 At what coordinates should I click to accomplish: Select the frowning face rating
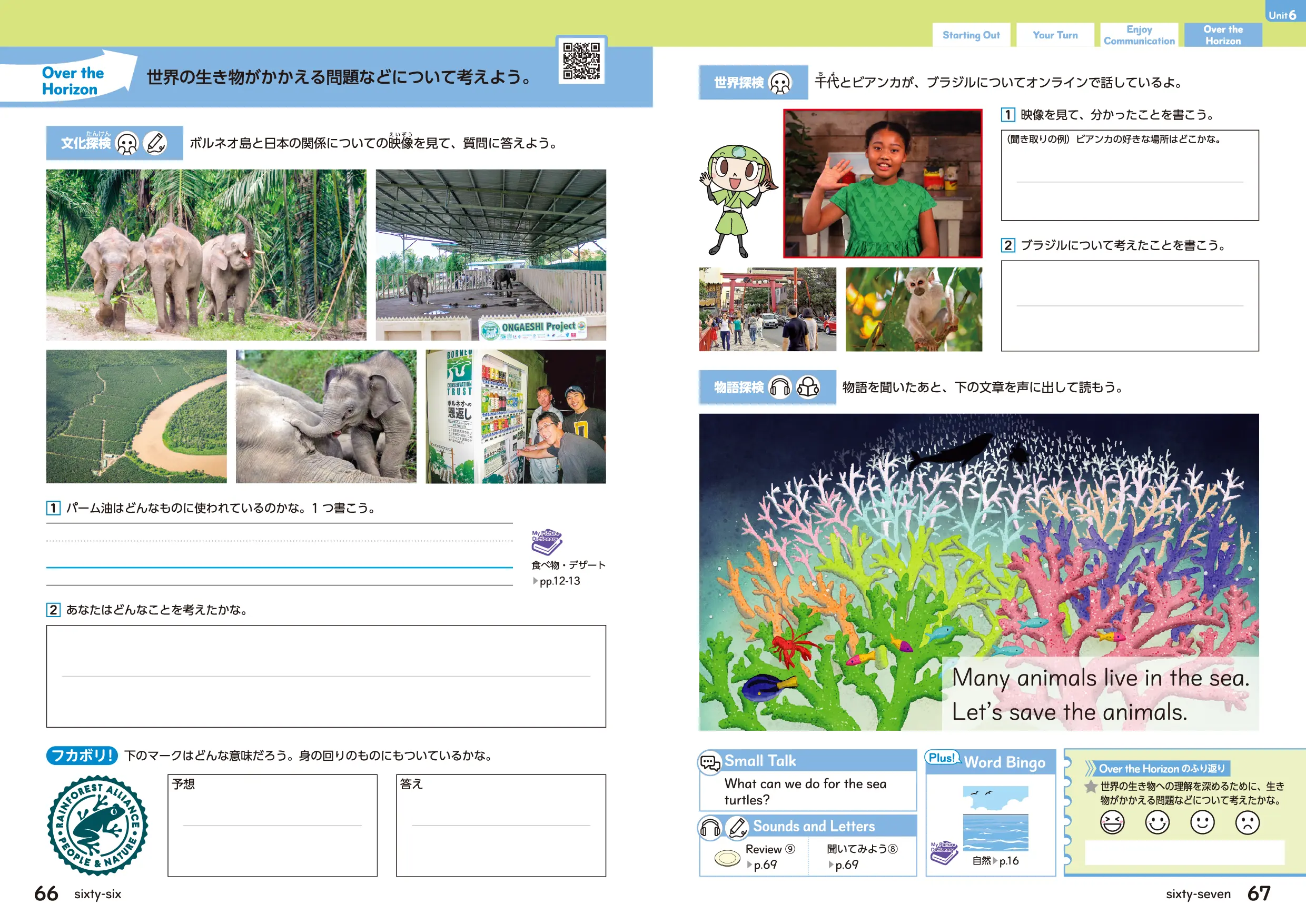(x=1248, y=823)
